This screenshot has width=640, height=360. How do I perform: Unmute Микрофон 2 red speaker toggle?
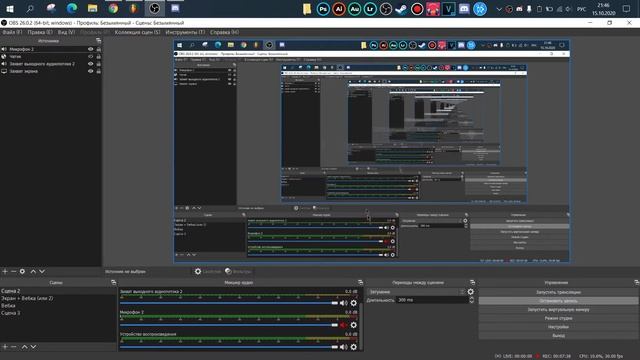tap(344, 325)
